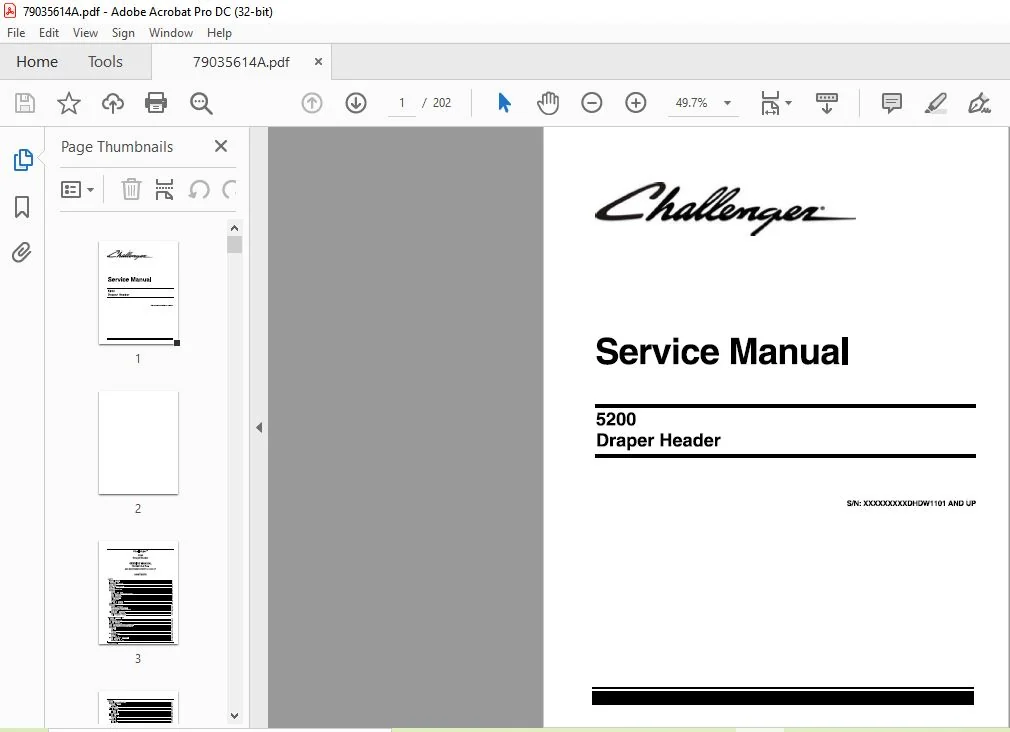Click the print pages icon in thumbnails panel

[164, 189]
